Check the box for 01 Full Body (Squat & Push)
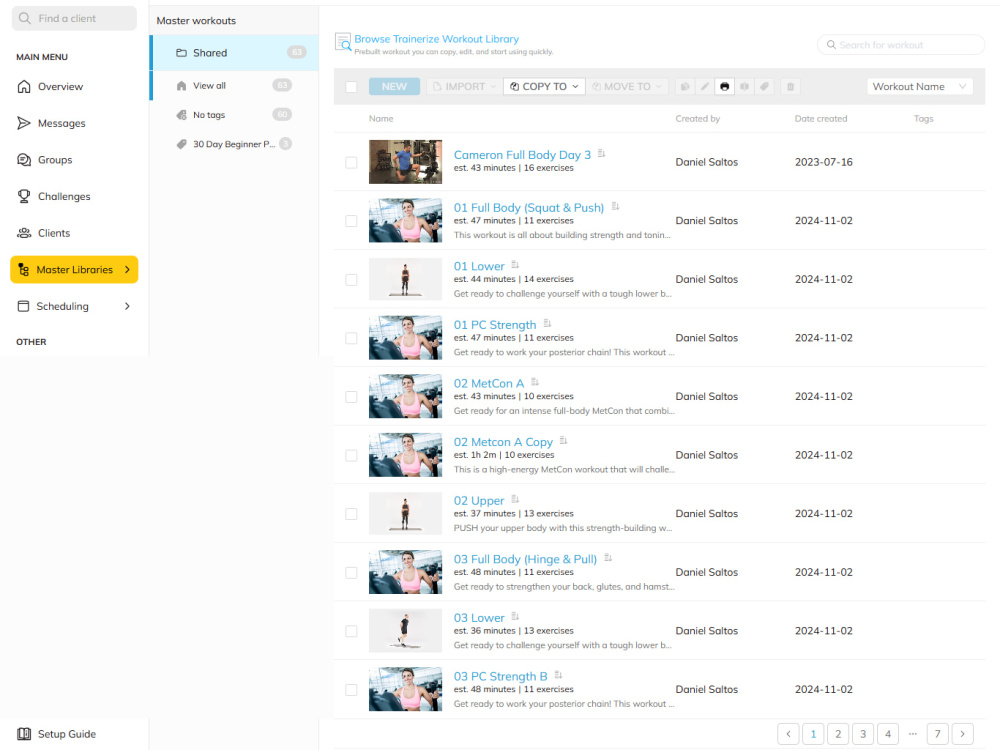1000x750 pixels. tap(351, 221)
